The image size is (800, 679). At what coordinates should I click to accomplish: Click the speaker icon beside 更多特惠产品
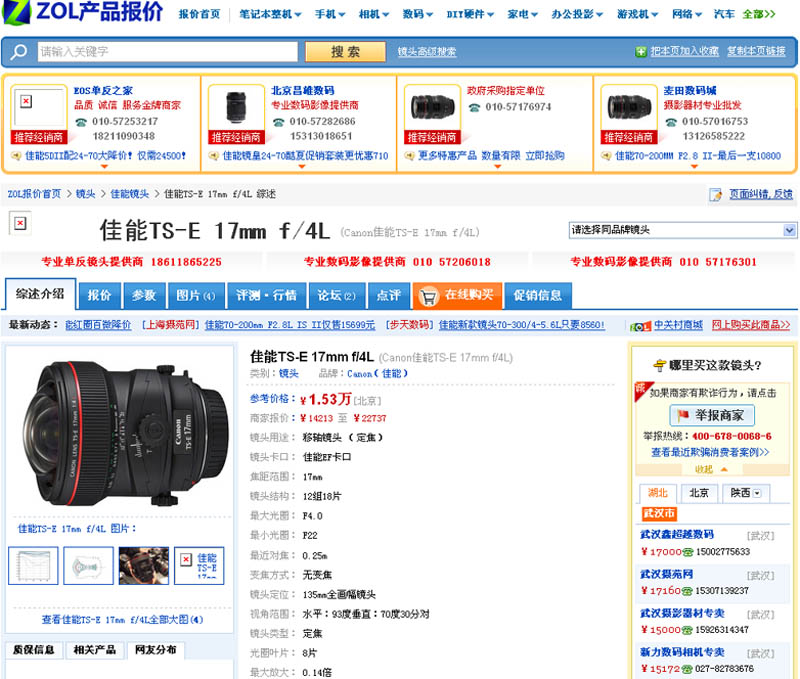point(409,156)
